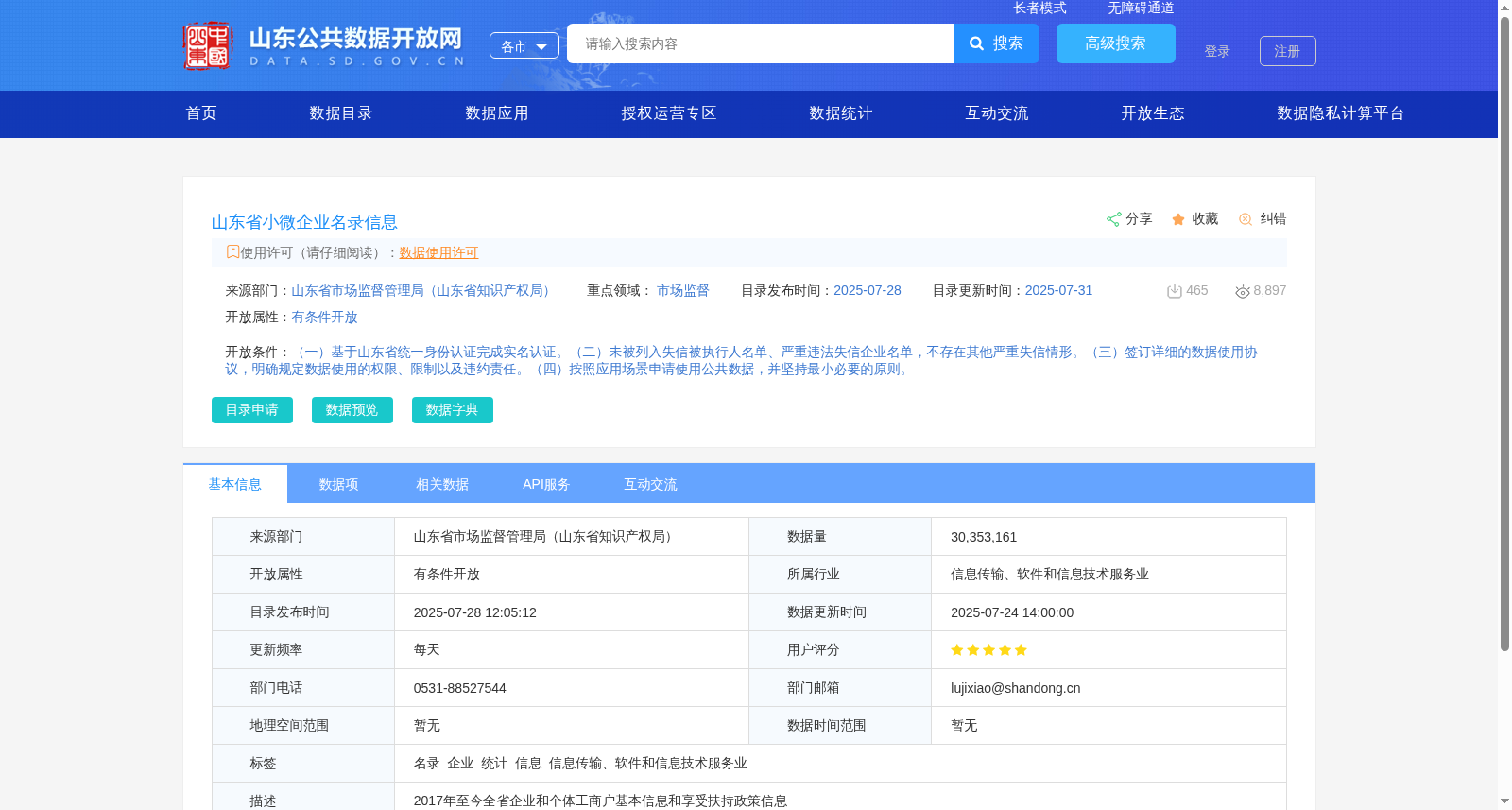This screenshot has height=810, width=1512.
Task: Click the 名录 tag
Action: (427, 764)
